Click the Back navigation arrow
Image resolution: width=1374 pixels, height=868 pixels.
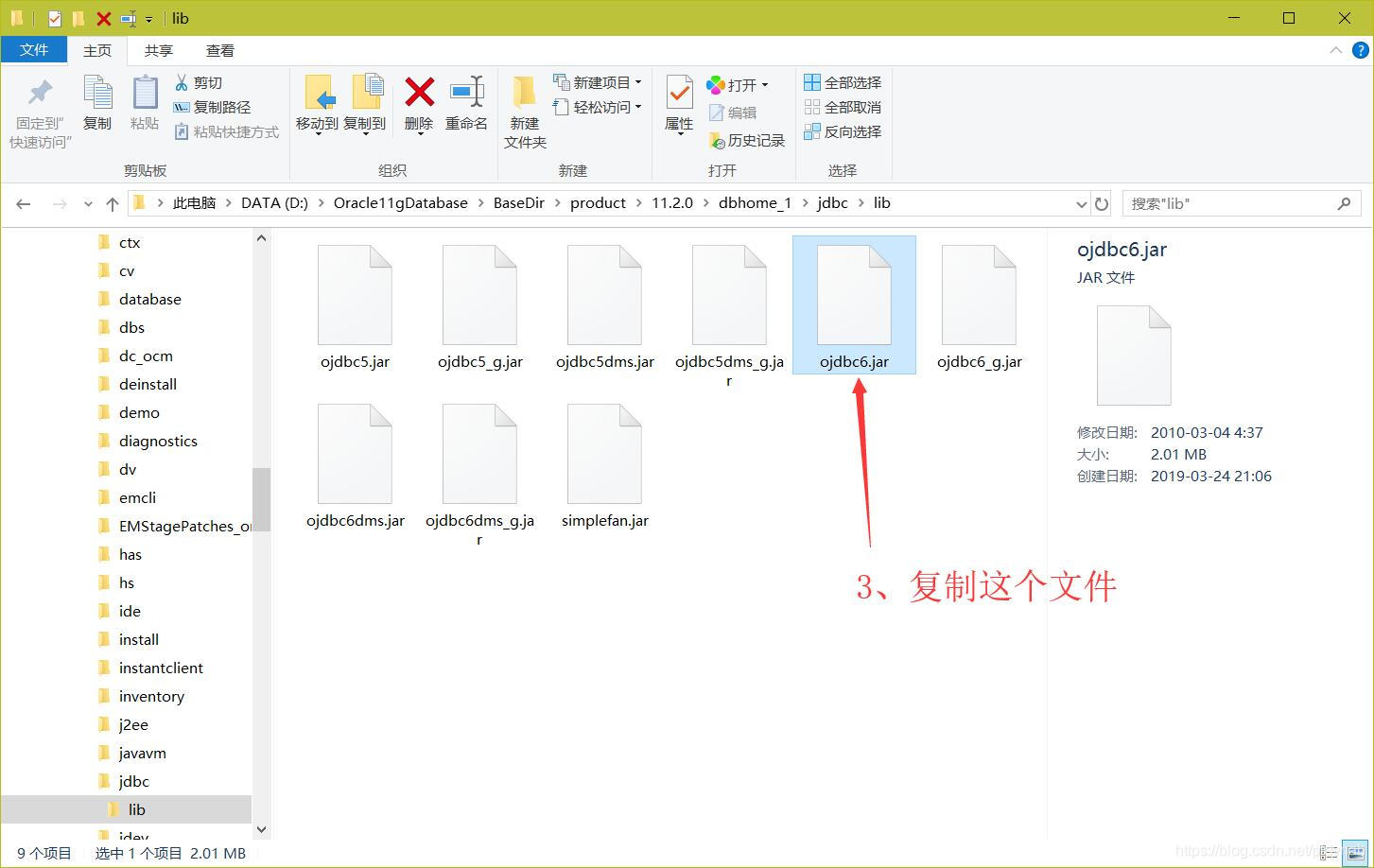tap(24, 203)
